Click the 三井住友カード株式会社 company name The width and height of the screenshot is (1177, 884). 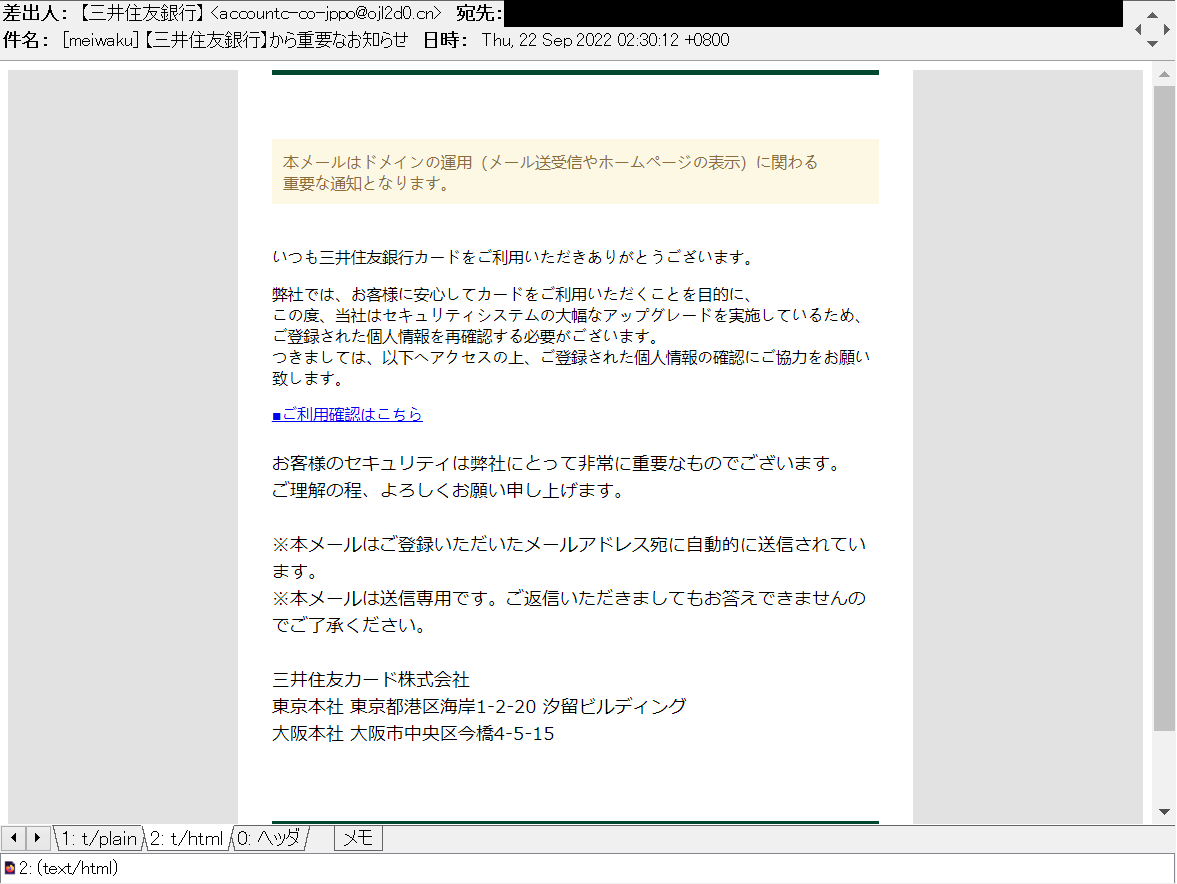coord(371,680)
